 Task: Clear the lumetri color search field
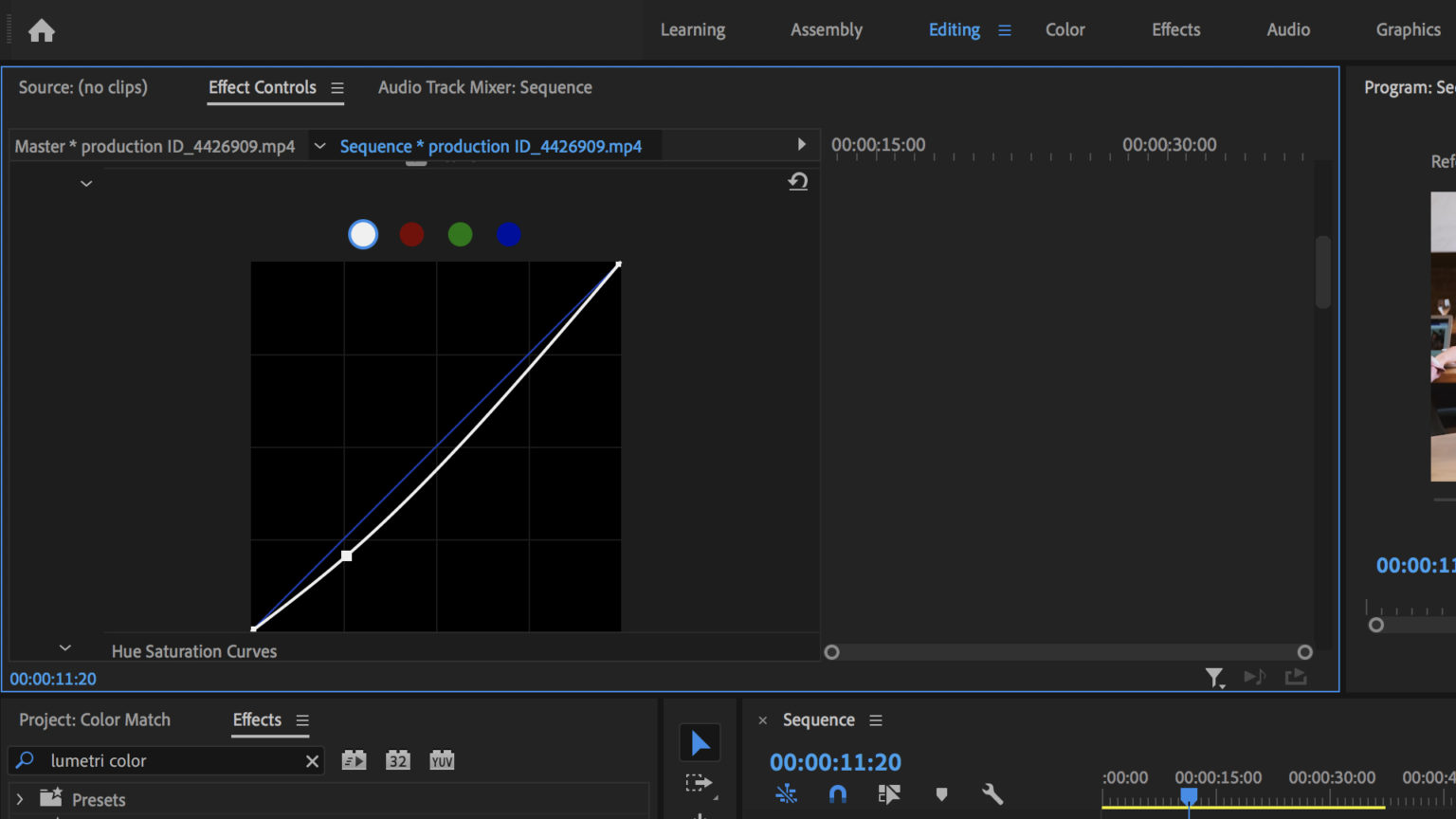pos(312,760)
